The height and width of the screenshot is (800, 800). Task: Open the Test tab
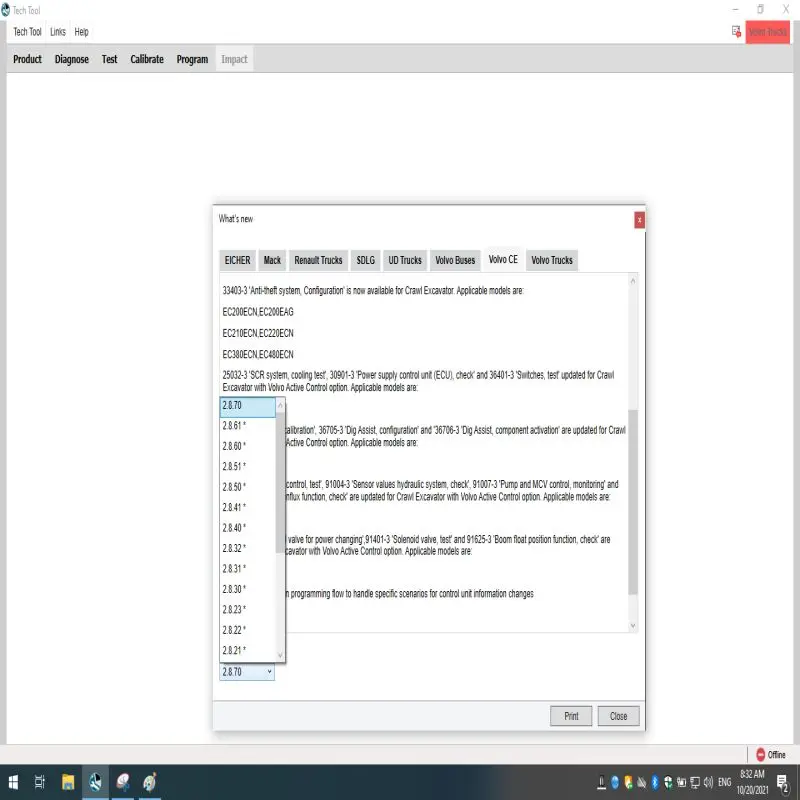(109, 59)
